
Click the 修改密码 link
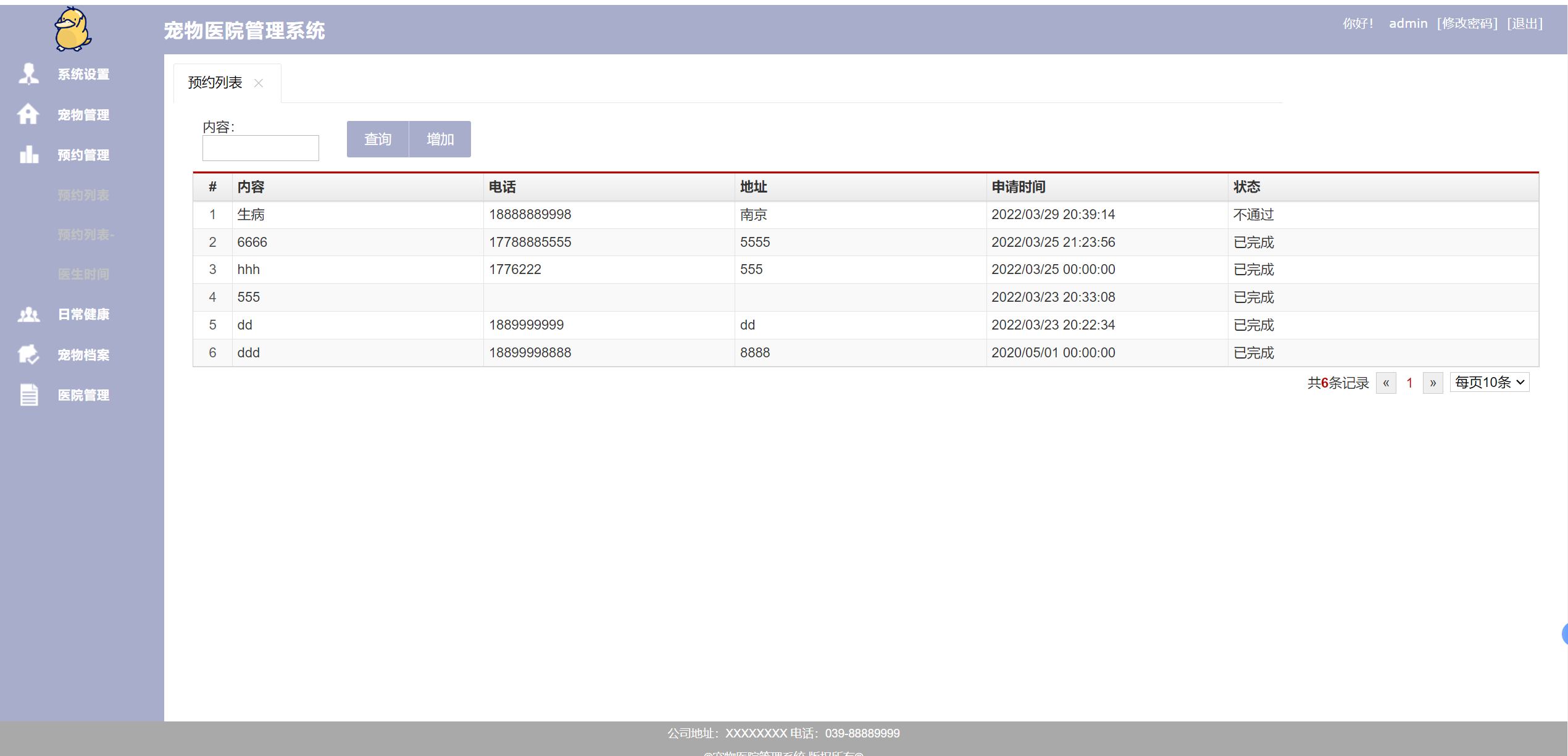[x=1467, y=23]
